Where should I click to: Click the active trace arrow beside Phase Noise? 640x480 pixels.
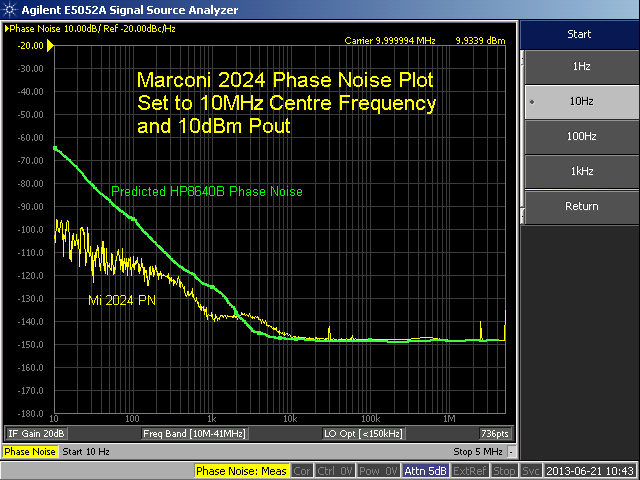coord(7,29)
